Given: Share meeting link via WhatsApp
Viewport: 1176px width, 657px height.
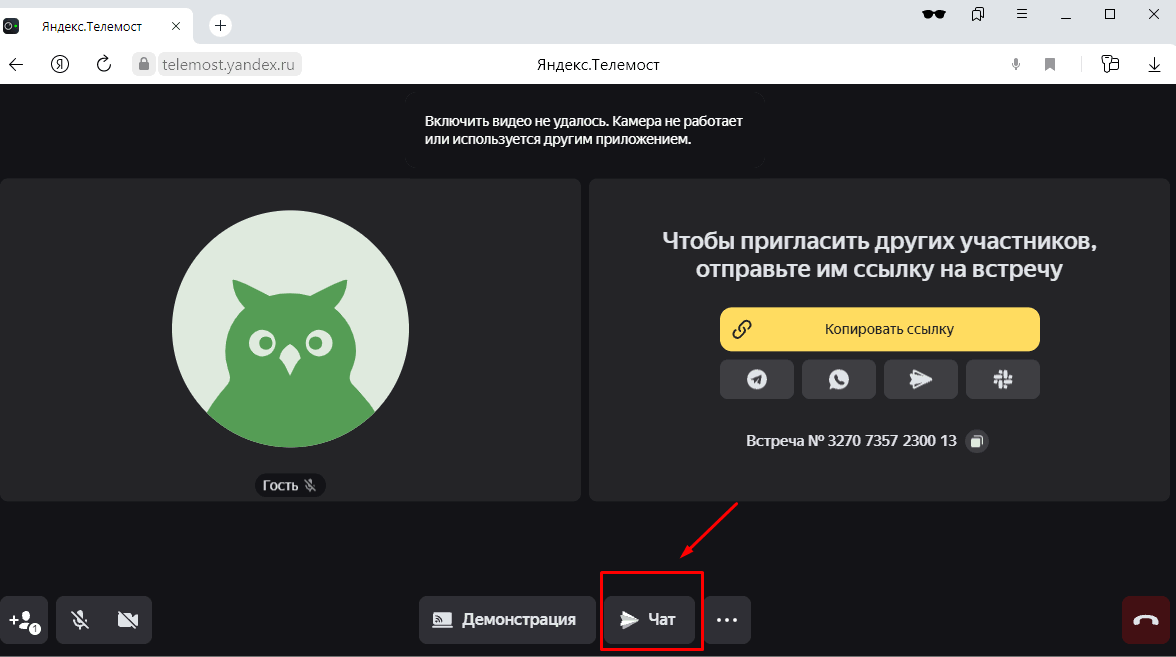Looking at the screenshot, I should coord(838,380).
